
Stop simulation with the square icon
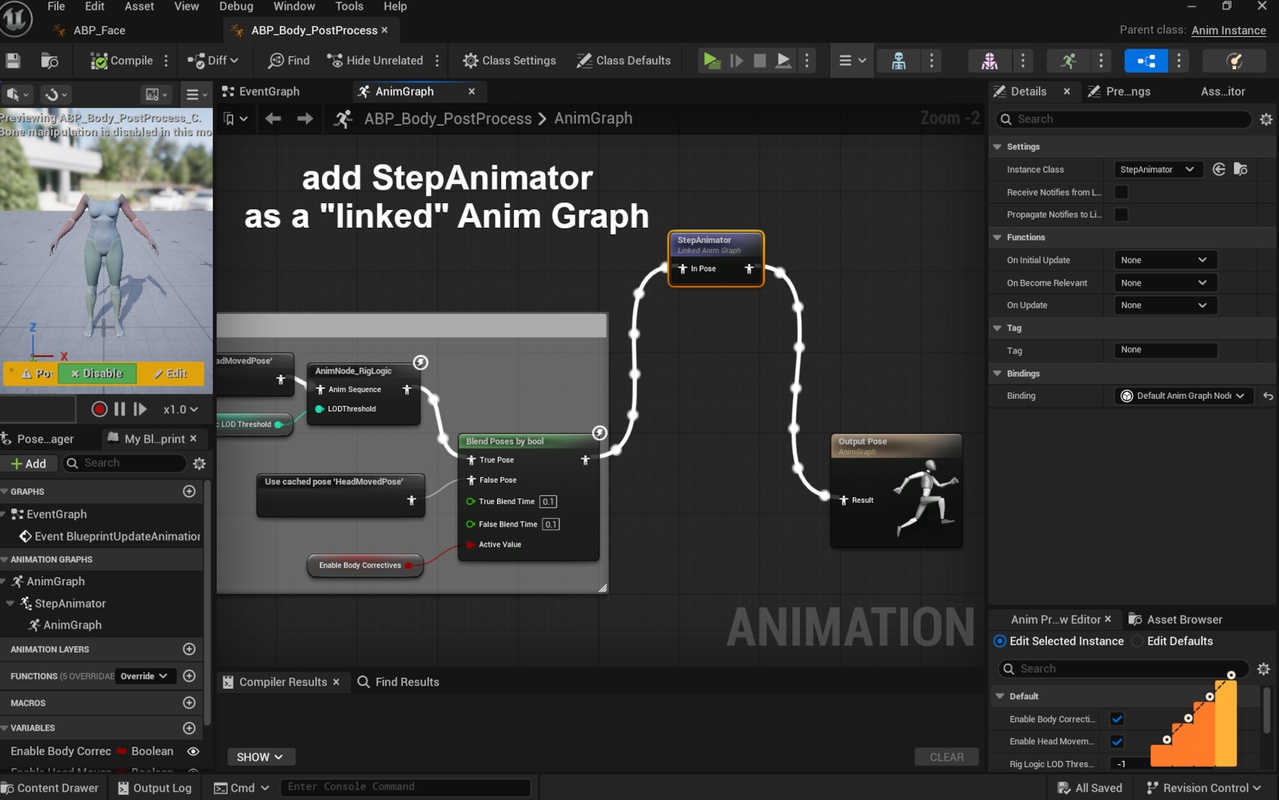tap(759, 61)
